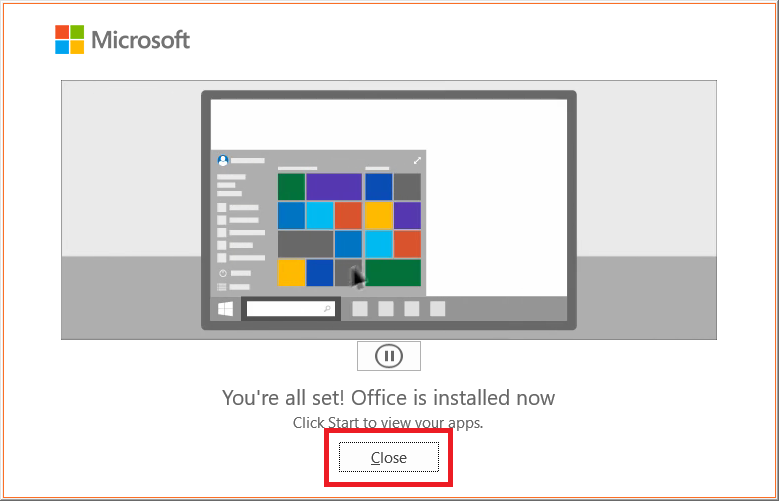Click the mouse cursor graphic in the illustration
This screenshot has width=779, height=501.
coord(357,275)
